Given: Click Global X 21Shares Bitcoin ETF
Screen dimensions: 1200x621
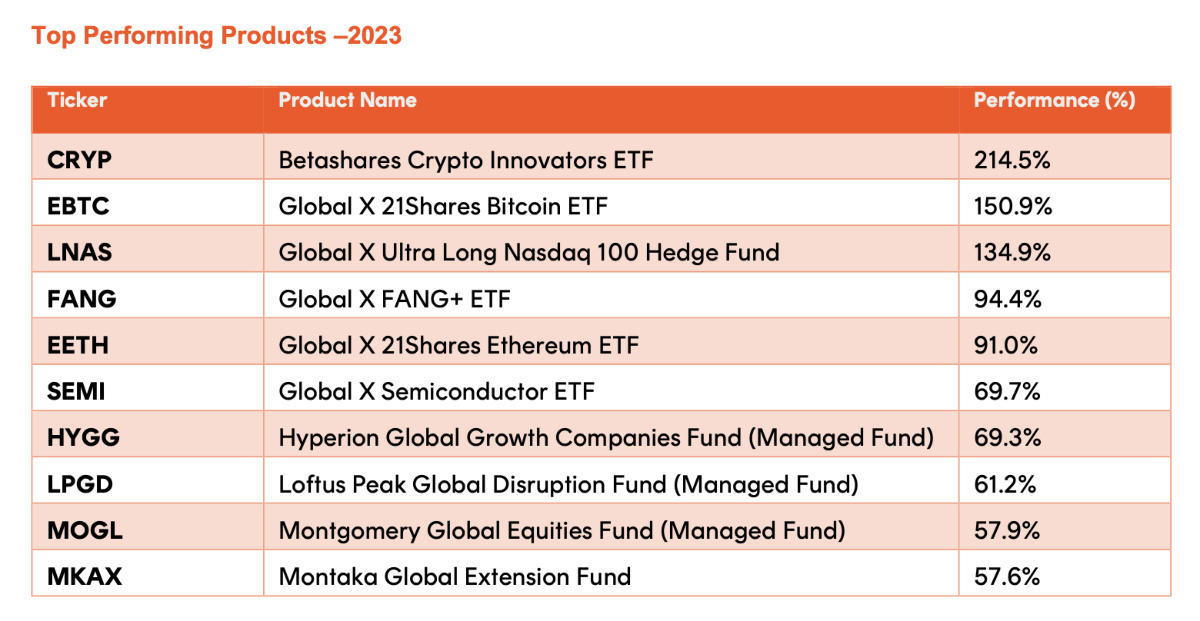Looking at the screenshot, I should point(443,206).
